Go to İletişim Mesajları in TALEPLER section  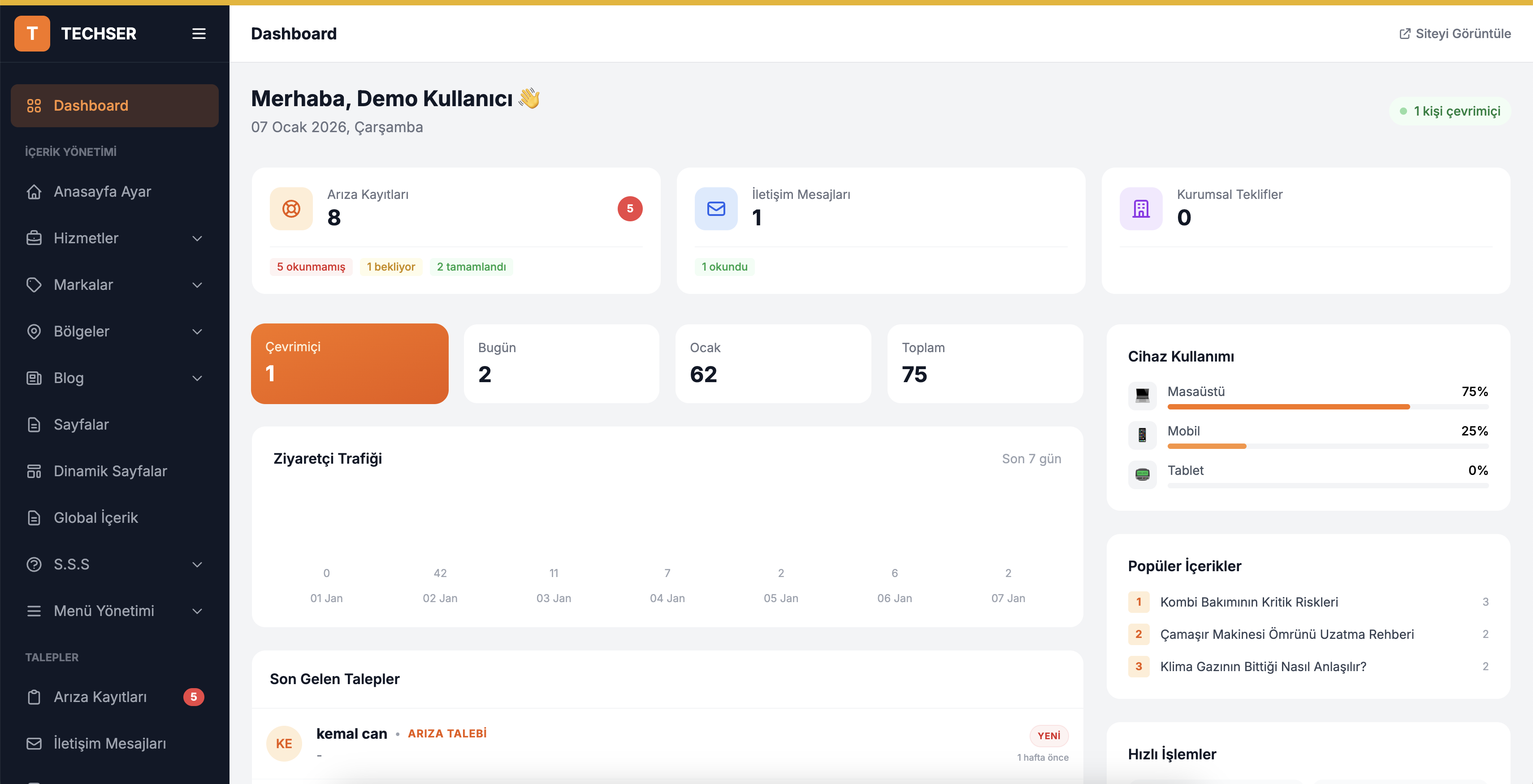point(109,743)
